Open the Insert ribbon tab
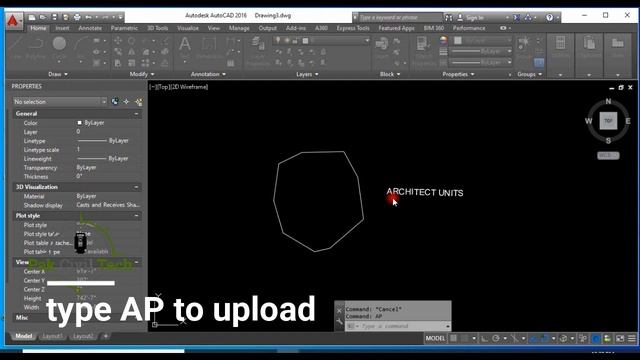640x360 pixels. 62,28
